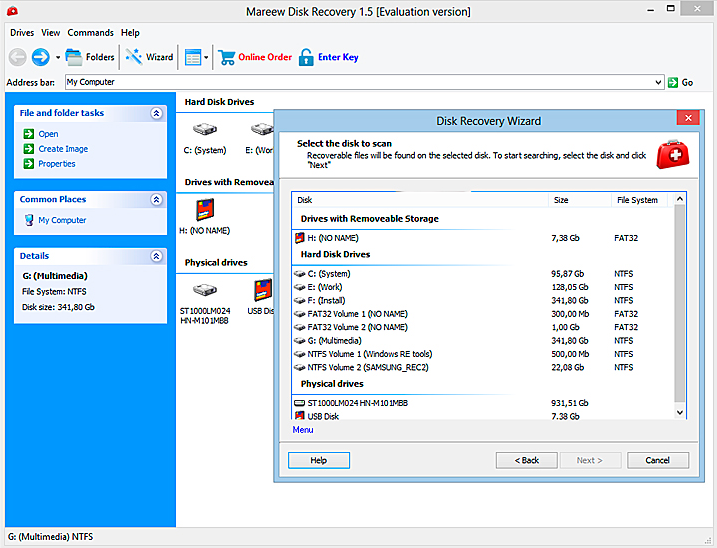Click the Cancel button in wizard

(x=657, y=460)
